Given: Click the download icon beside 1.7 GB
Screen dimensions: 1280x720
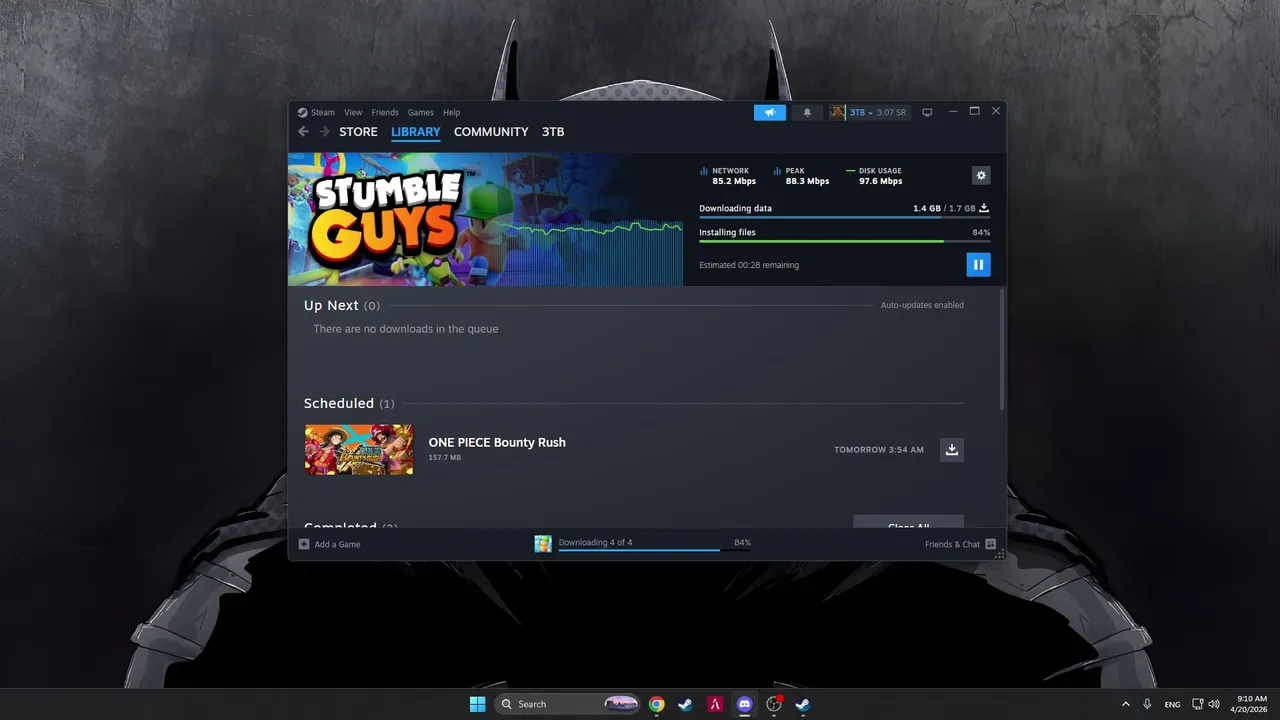Looking at the screenshot, I should tap(984, 208).
